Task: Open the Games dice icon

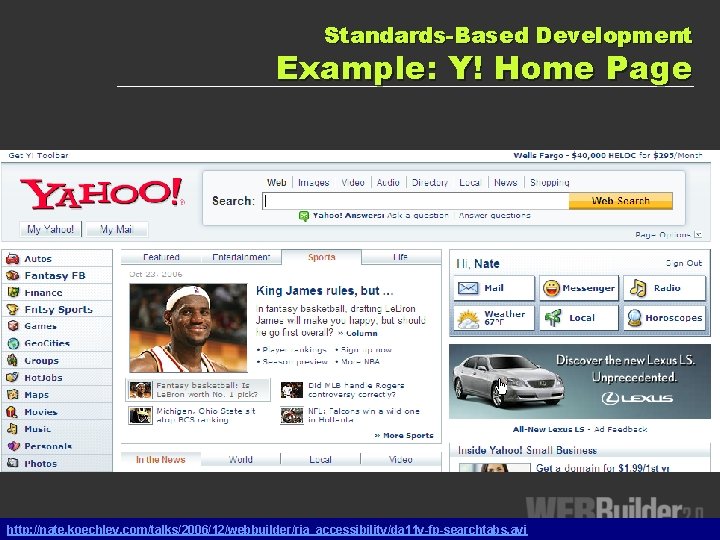Action: [13, 326]
